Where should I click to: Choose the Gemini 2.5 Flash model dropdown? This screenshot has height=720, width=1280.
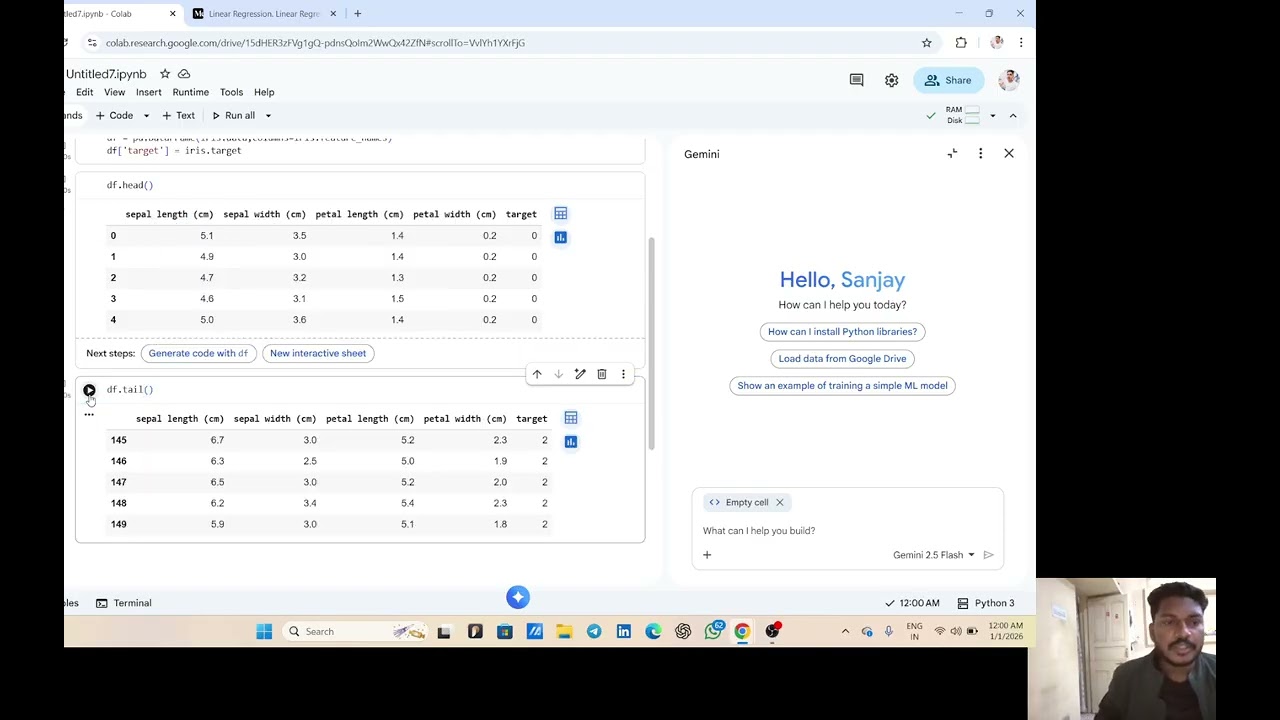point(934,555)
